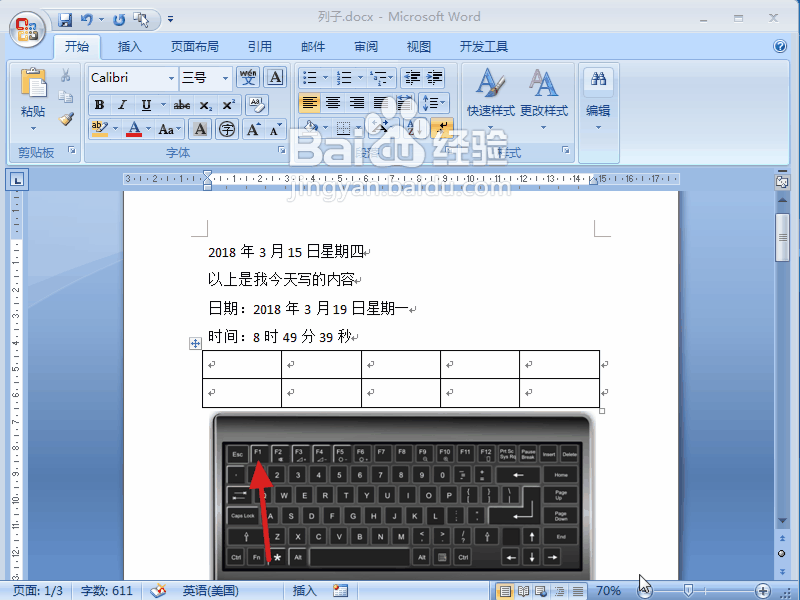Toggle Italic formatting
Image resolution: width=800 pixels, height=600 pixels.
coord(122,105)
